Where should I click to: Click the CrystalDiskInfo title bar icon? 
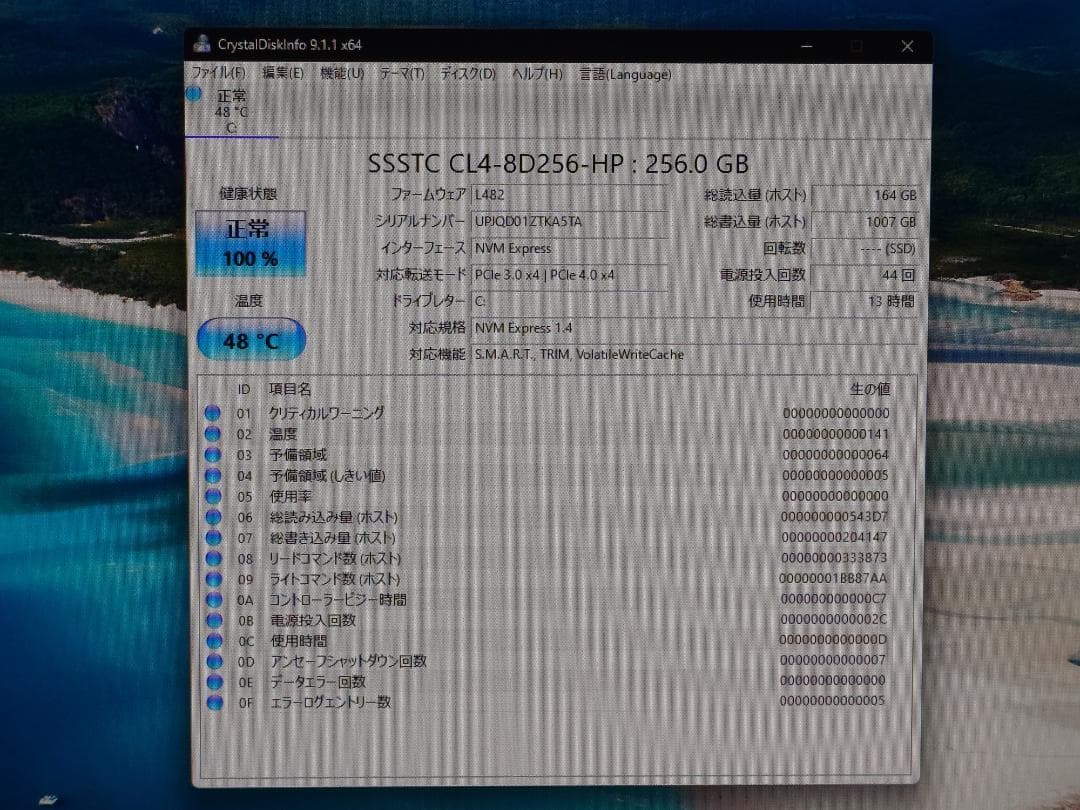tap(202, 44)
